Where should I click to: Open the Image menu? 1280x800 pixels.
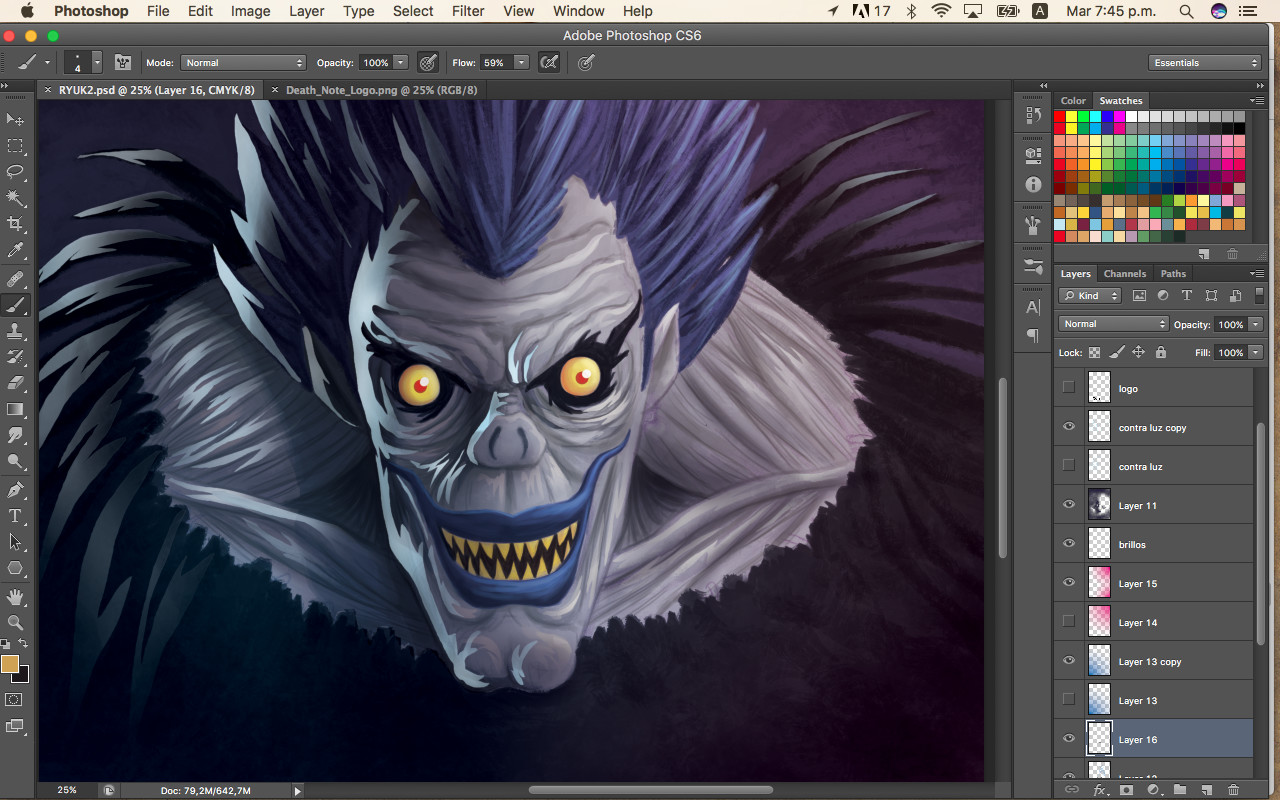(x=250, y=11)
